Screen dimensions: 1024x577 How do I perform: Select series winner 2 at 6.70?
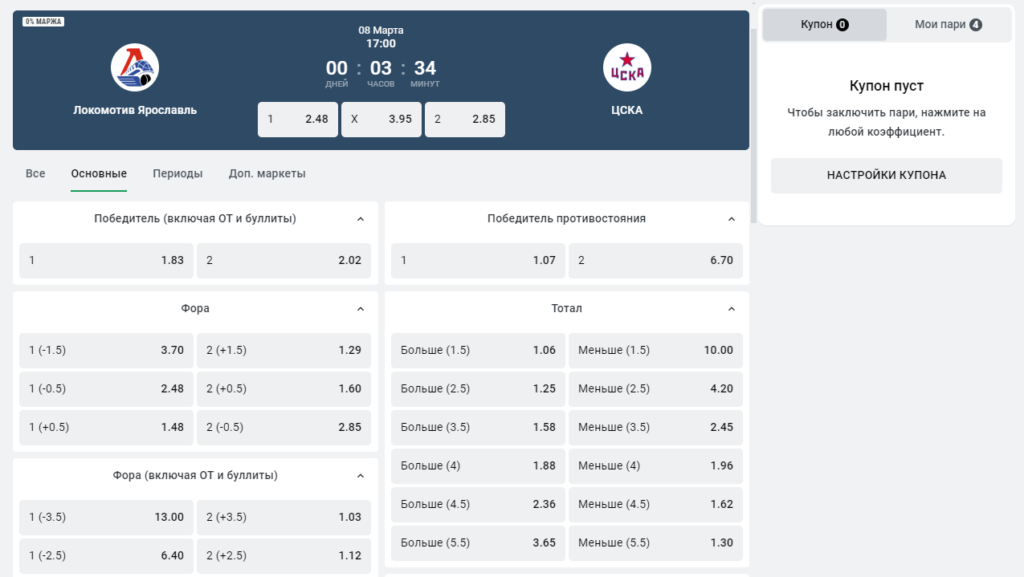point(656,260)
